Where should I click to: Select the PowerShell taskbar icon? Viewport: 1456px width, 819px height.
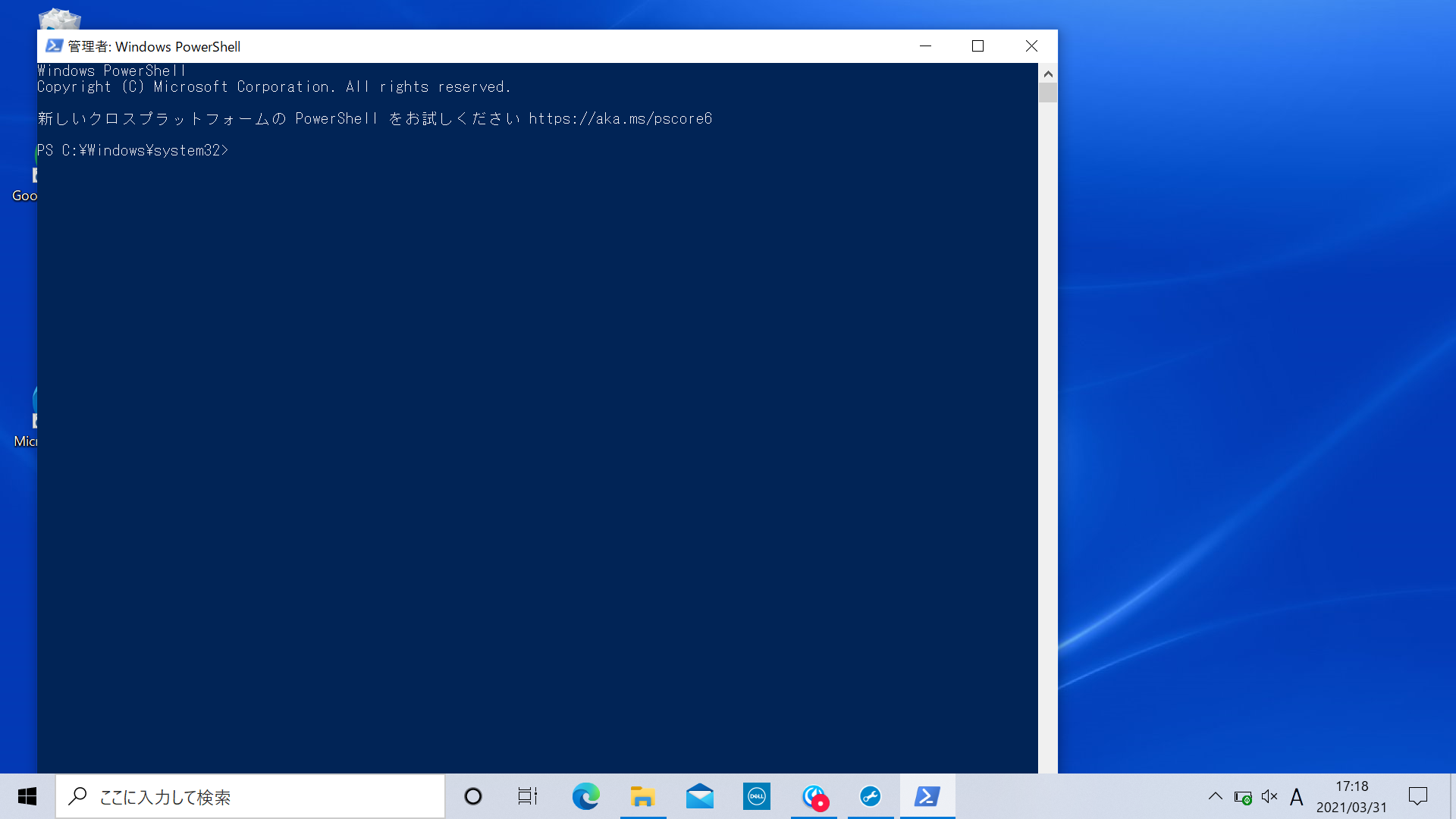point(927,796)
